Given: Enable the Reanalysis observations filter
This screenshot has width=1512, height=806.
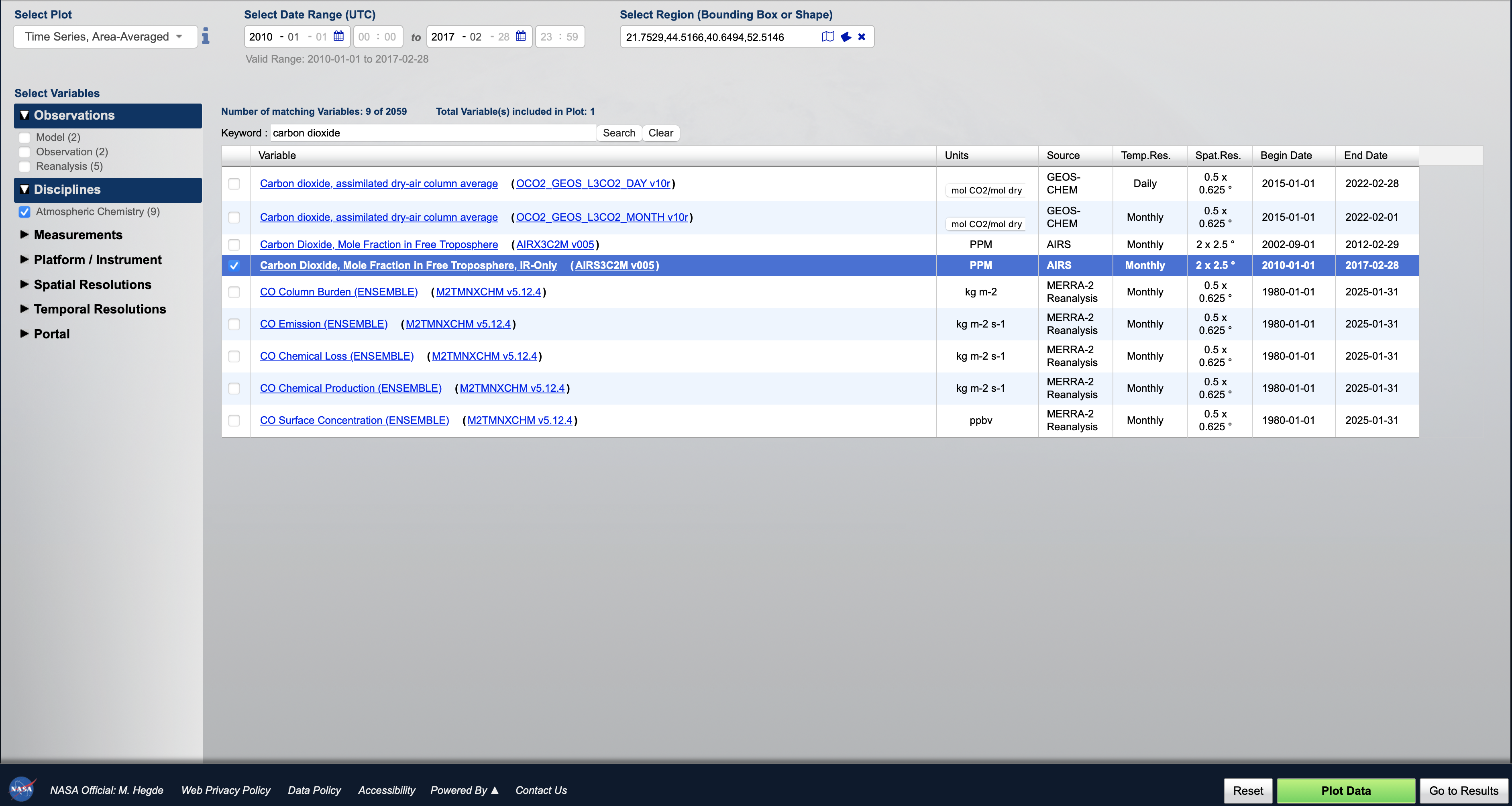Looking at the screenshot, I should (x=24, y=167).
